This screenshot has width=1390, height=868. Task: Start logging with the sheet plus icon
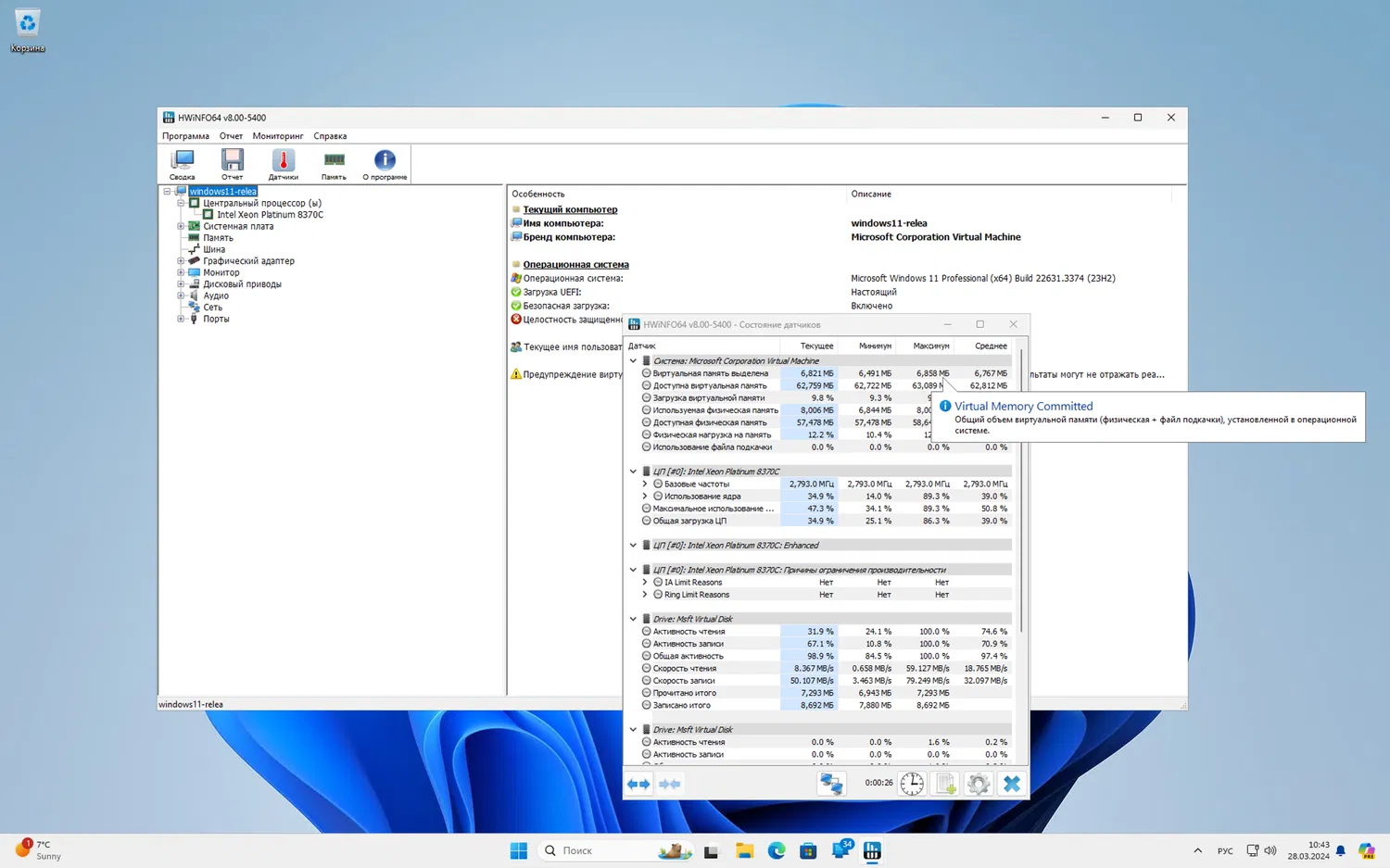point(945,784)
